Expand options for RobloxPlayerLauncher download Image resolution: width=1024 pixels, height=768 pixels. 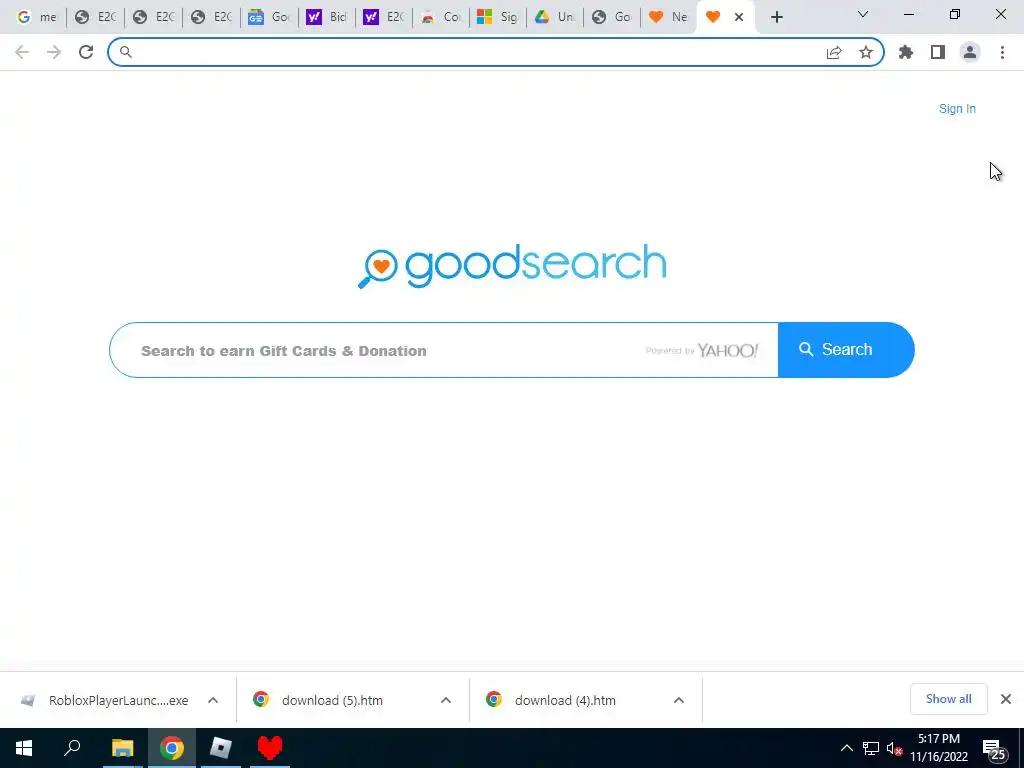click(x=213, y=700)
